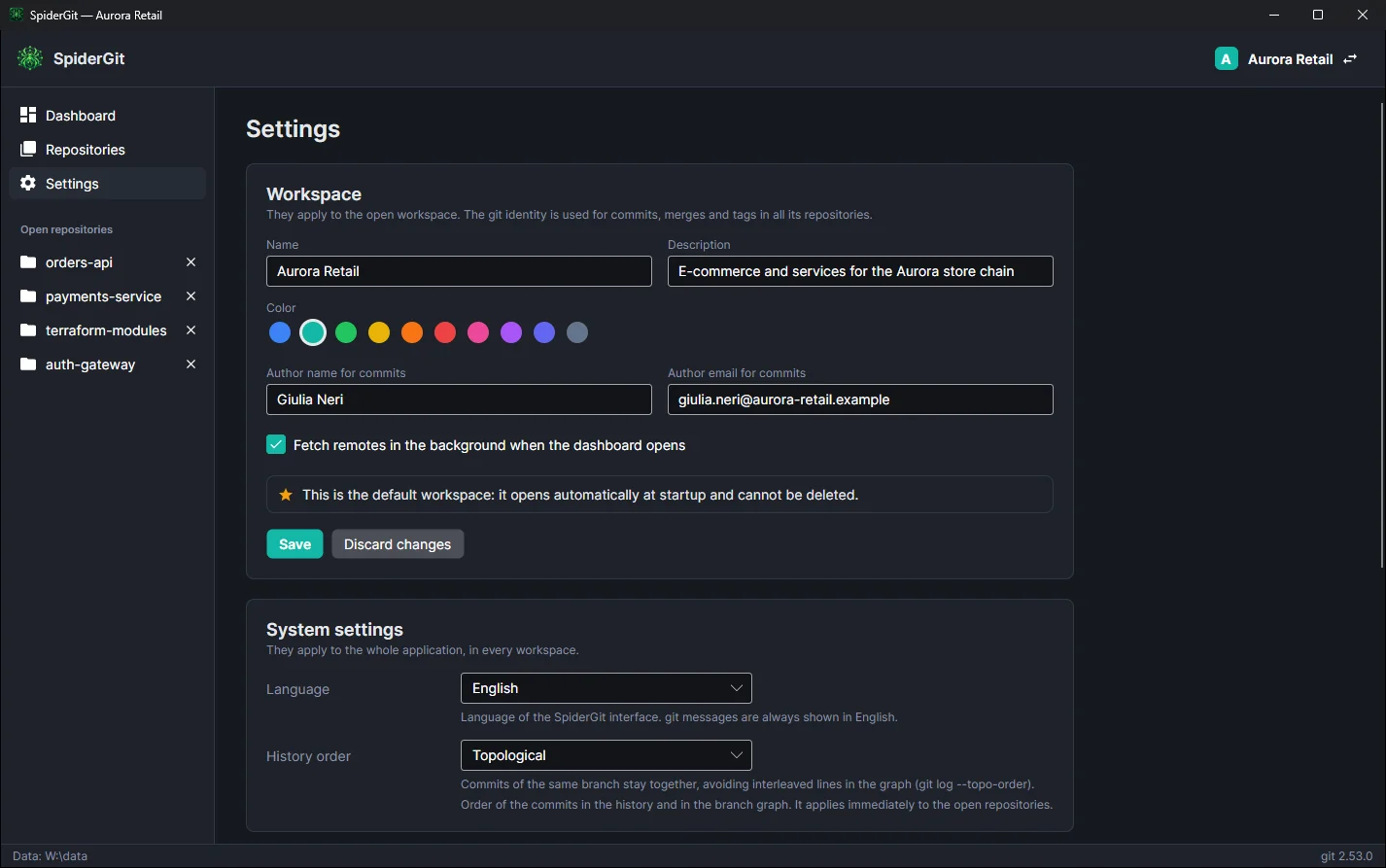This screenshot has height=868, width=1386.
Task: Click the orders-api folder icon
Action: pos(28,262)
